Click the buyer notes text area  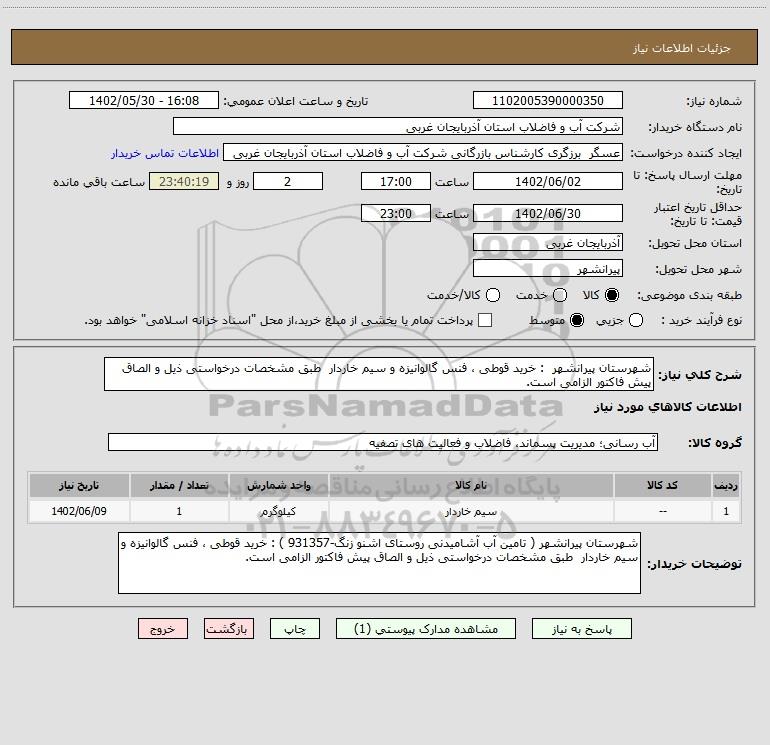[x=380, y=563]
